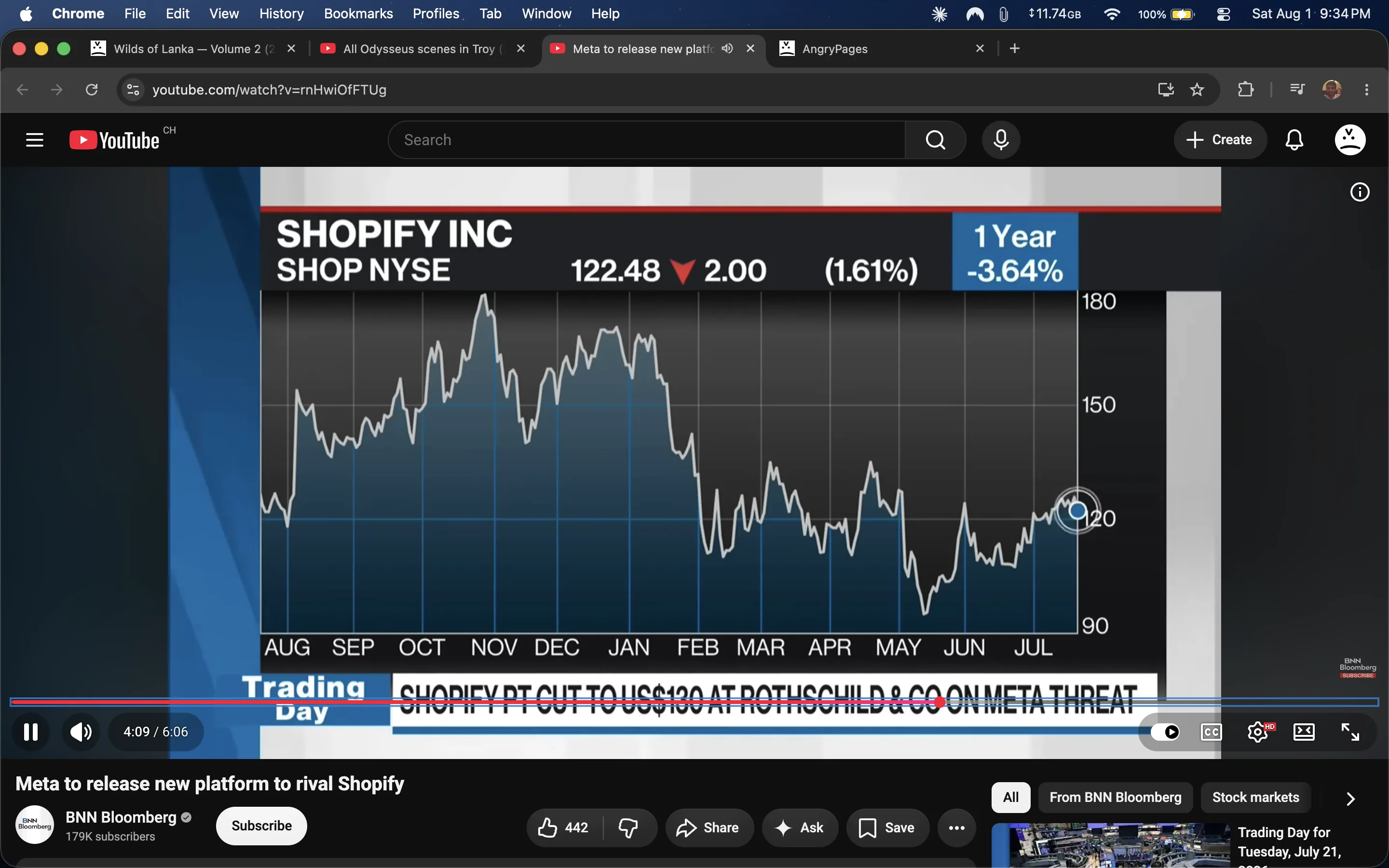The image size is (1389, 868).
Task: Share this video
Action: pos(708,827)
